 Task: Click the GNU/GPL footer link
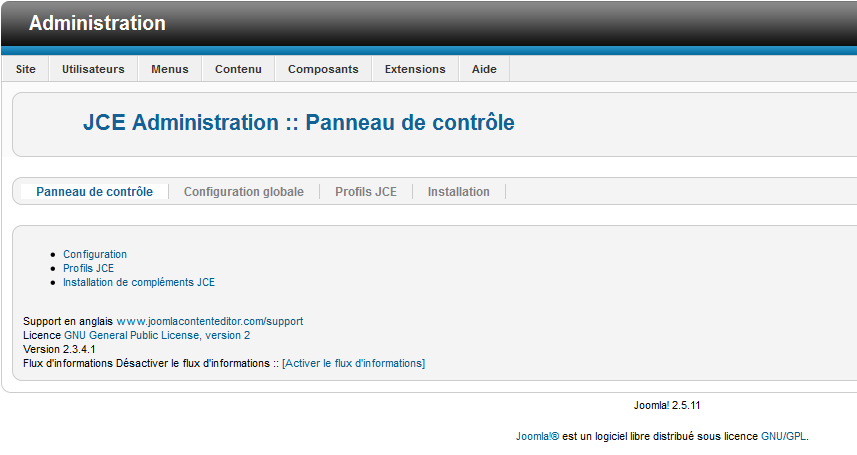coord(784,437)
